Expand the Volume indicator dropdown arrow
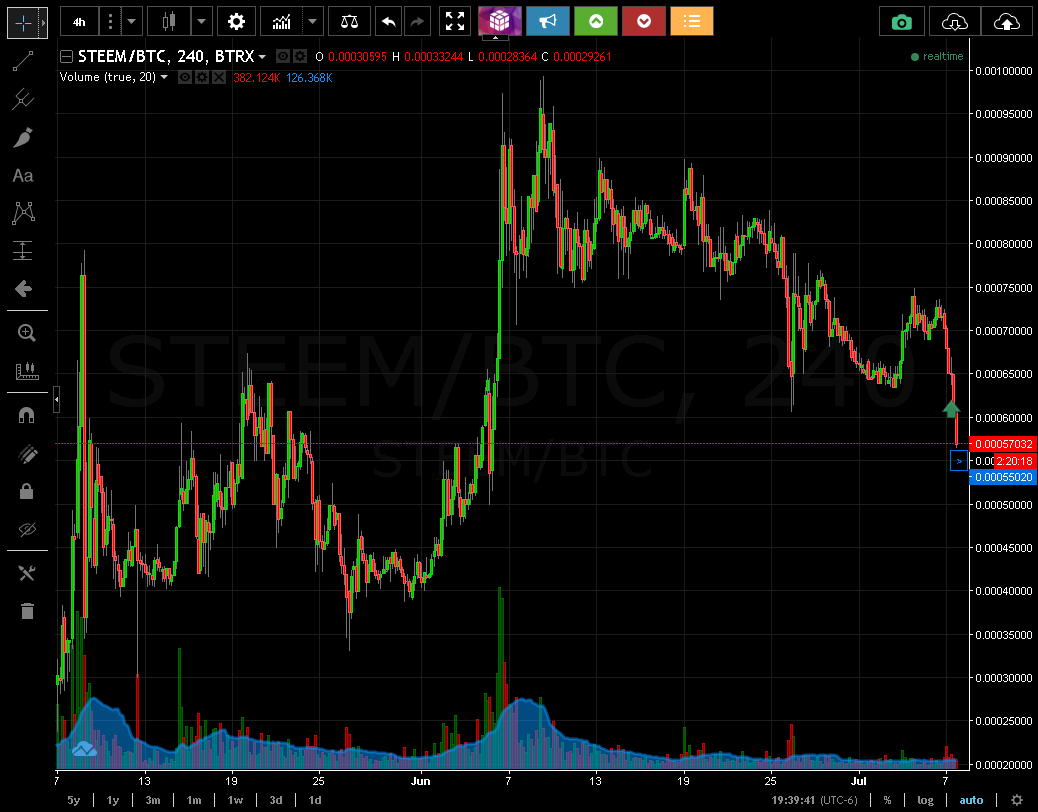Viewport: 1038px width, 812px height. [x=164, y=77]
